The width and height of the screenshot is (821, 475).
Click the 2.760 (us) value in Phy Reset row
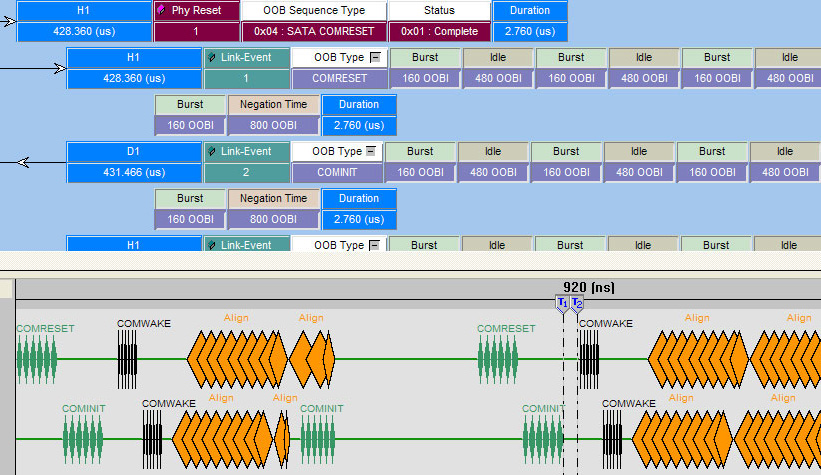click(530, 31)
